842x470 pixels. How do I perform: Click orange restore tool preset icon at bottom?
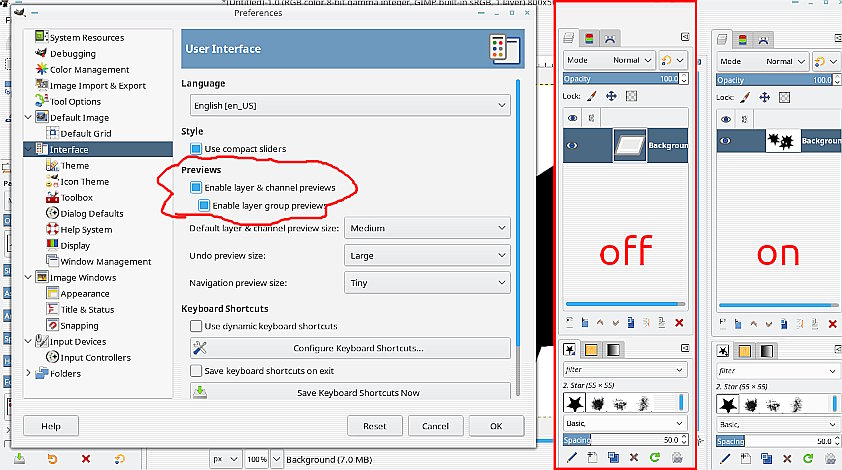tap(52, 459)
